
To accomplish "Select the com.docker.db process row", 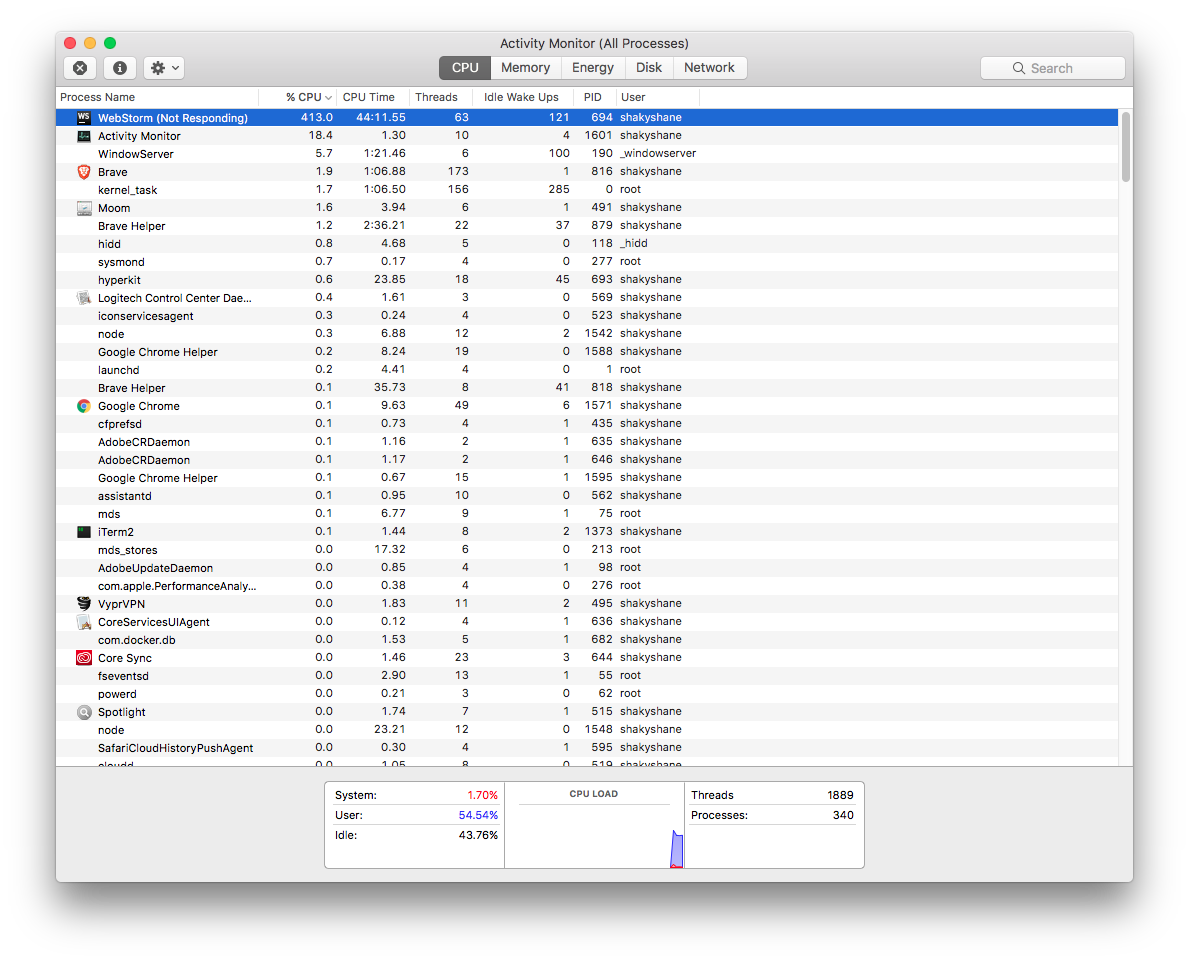I will point(587,640).
